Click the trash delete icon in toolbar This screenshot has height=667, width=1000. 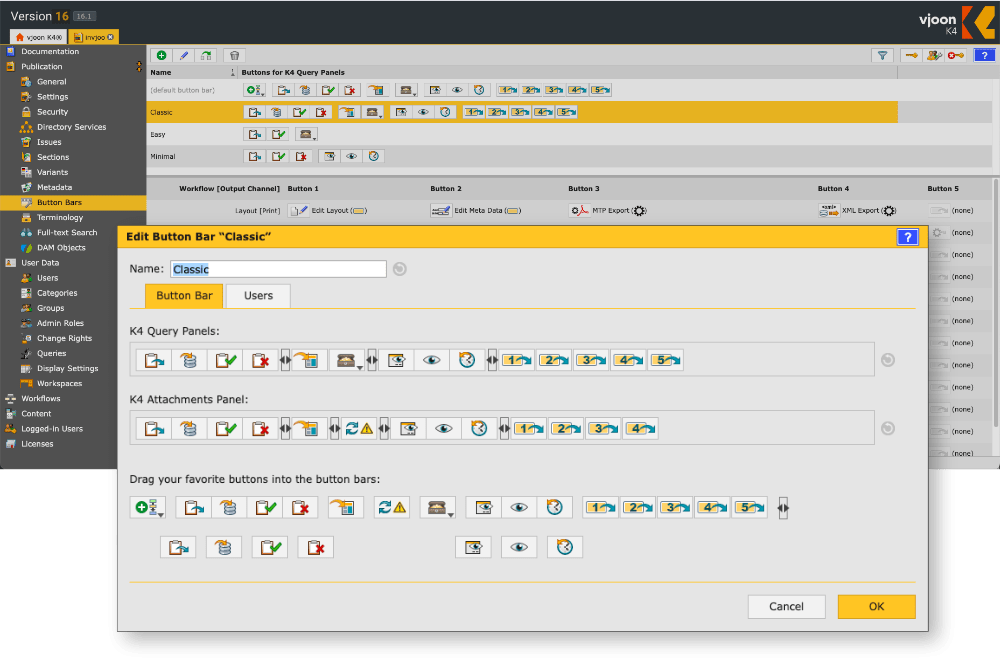(x=234, y=56)
